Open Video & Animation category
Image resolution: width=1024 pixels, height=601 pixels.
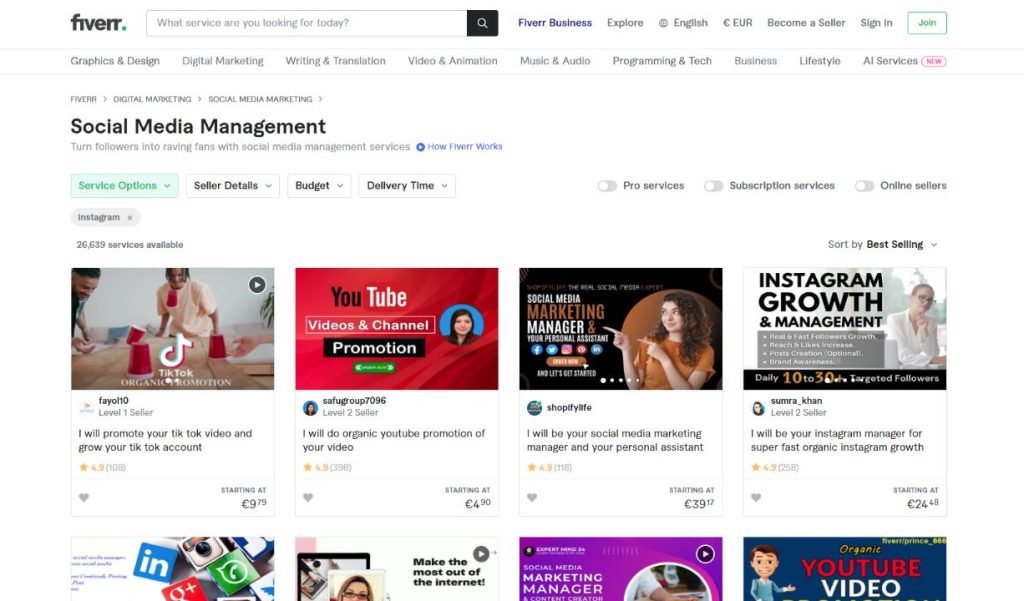tap(453, 61)
